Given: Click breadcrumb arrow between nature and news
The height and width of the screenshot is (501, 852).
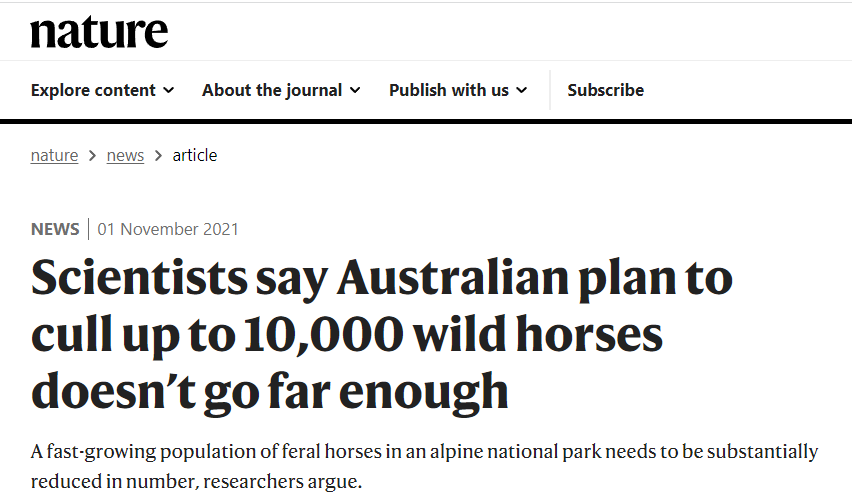Looking at the screenshot, I should pyautogui.click(x=92, y=155).
